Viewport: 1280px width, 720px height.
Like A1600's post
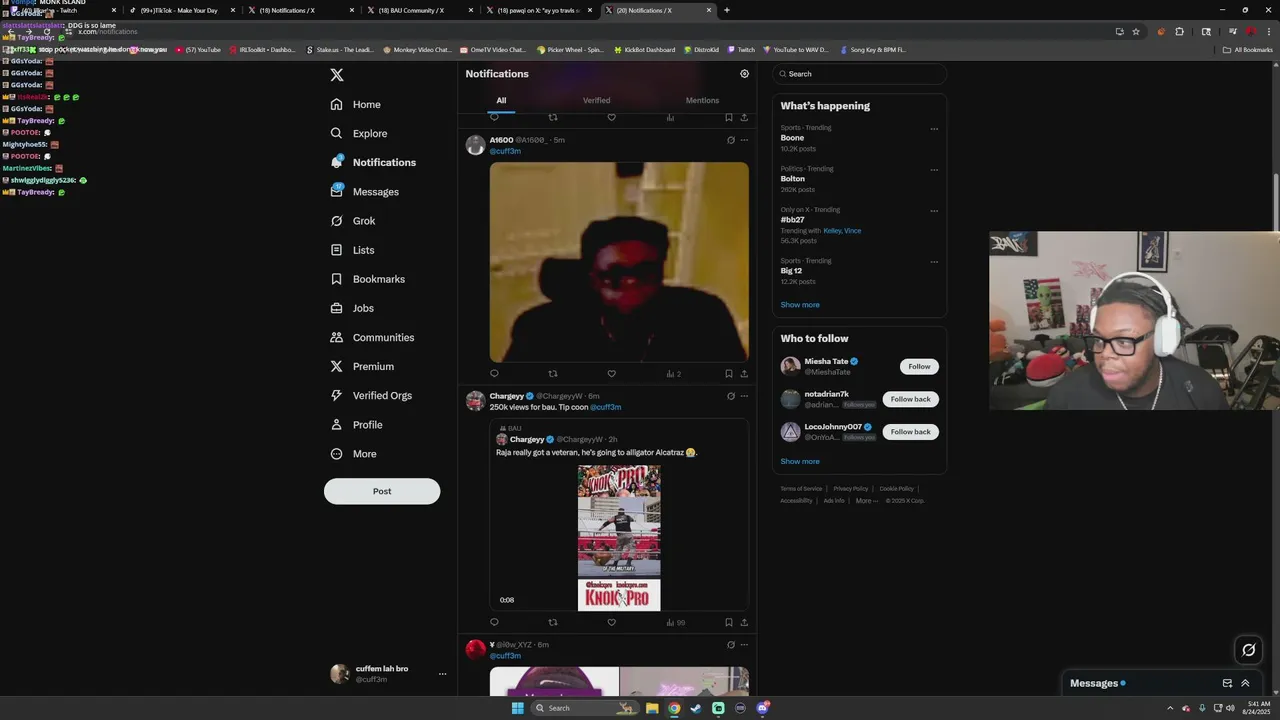(611, 374)
